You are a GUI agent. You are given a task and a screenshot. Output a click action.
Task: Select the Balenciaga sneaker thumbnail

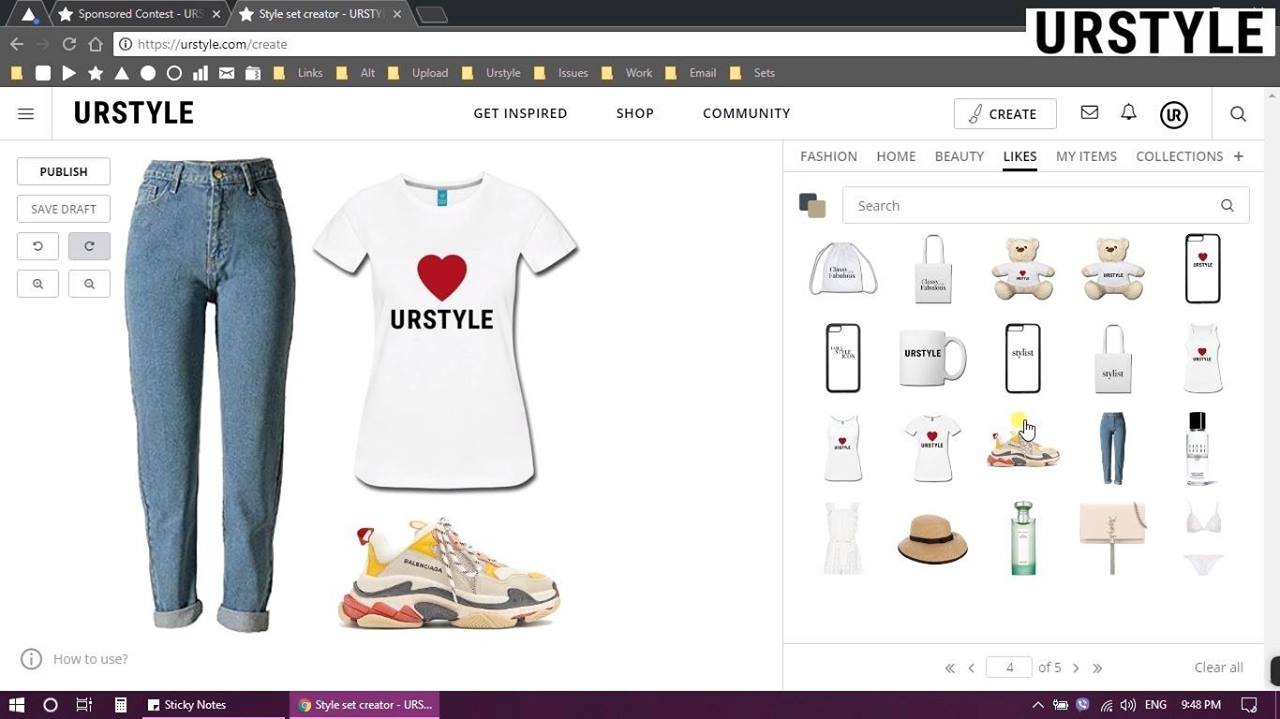[x=1023, y=449]
